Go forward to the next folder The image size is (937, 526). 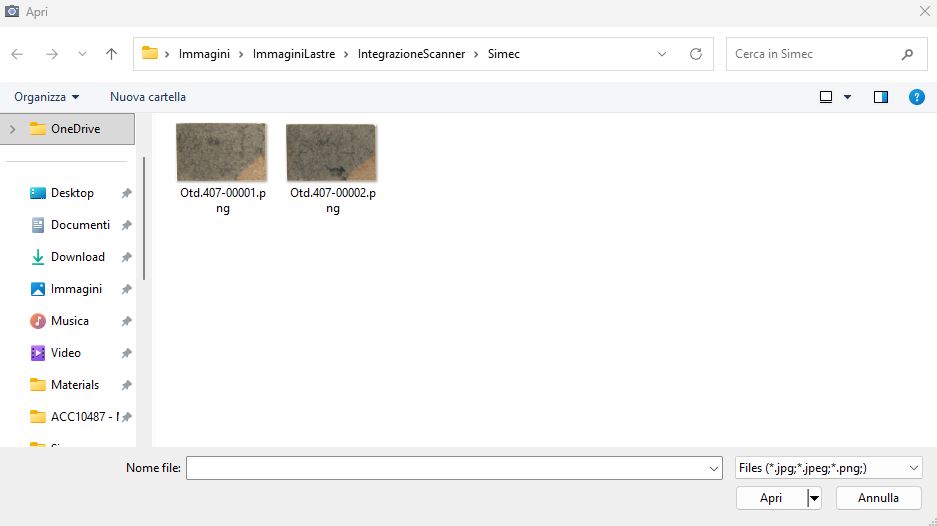(x=52, y=54)
